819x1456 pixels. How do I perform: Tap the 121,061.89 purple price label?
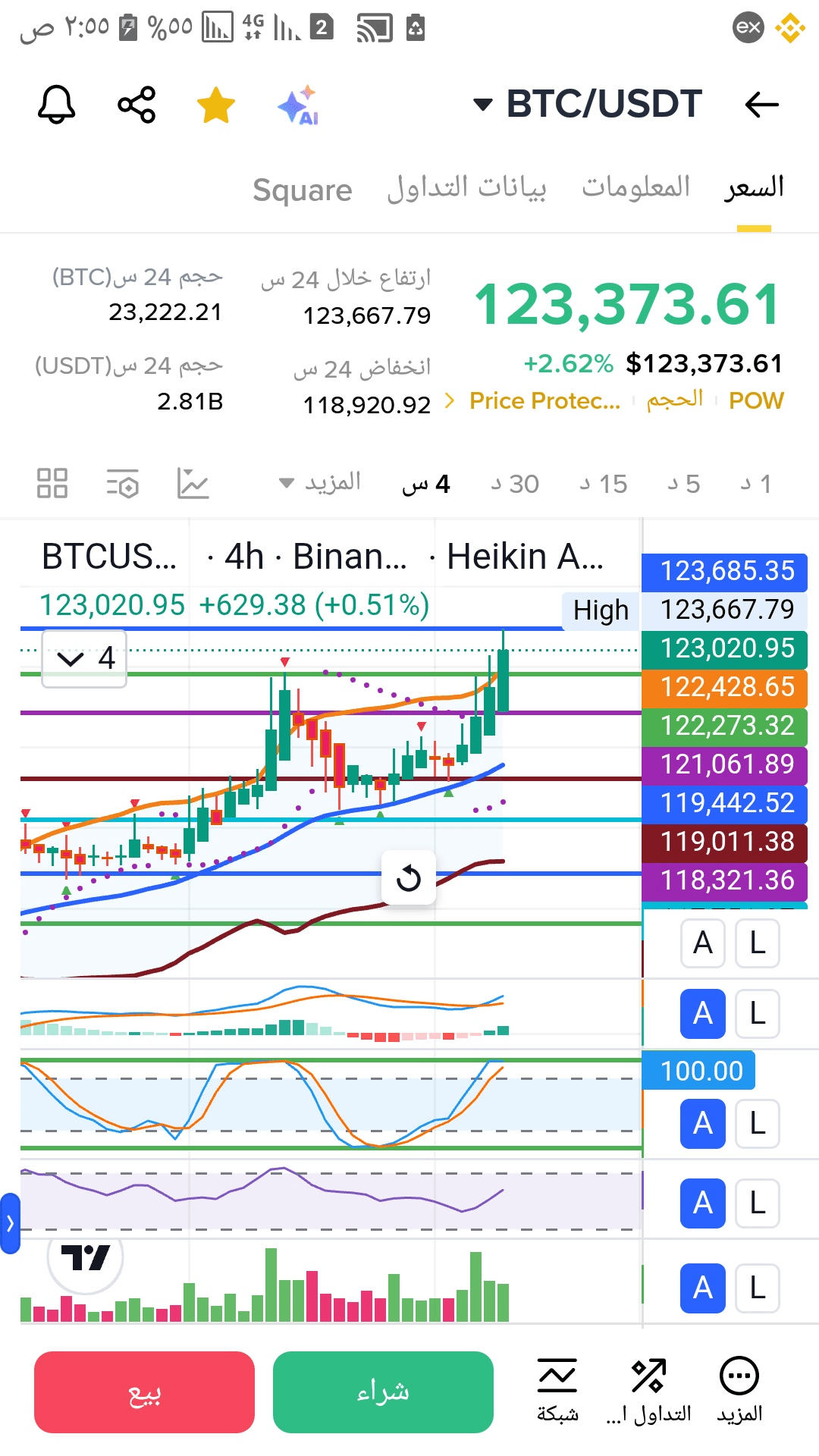[x=725, y=765]
